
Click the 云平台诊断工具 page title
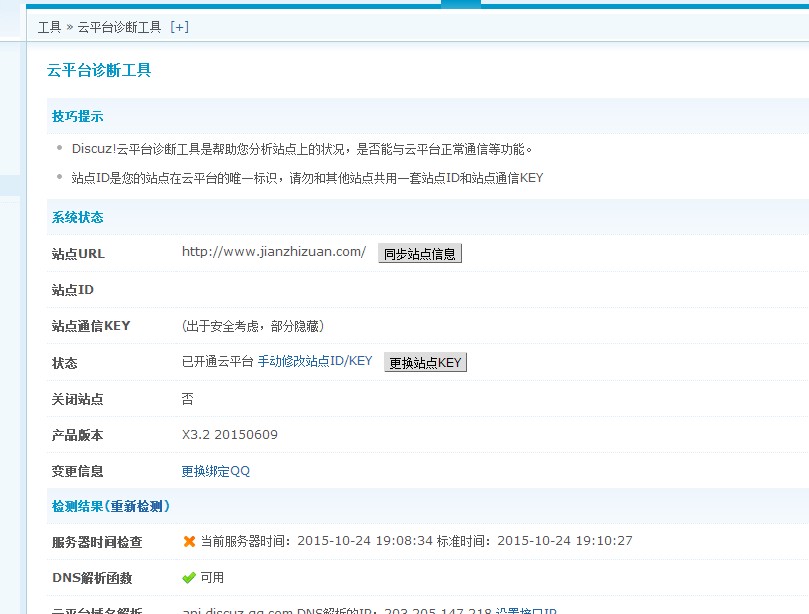click(99, 70)
